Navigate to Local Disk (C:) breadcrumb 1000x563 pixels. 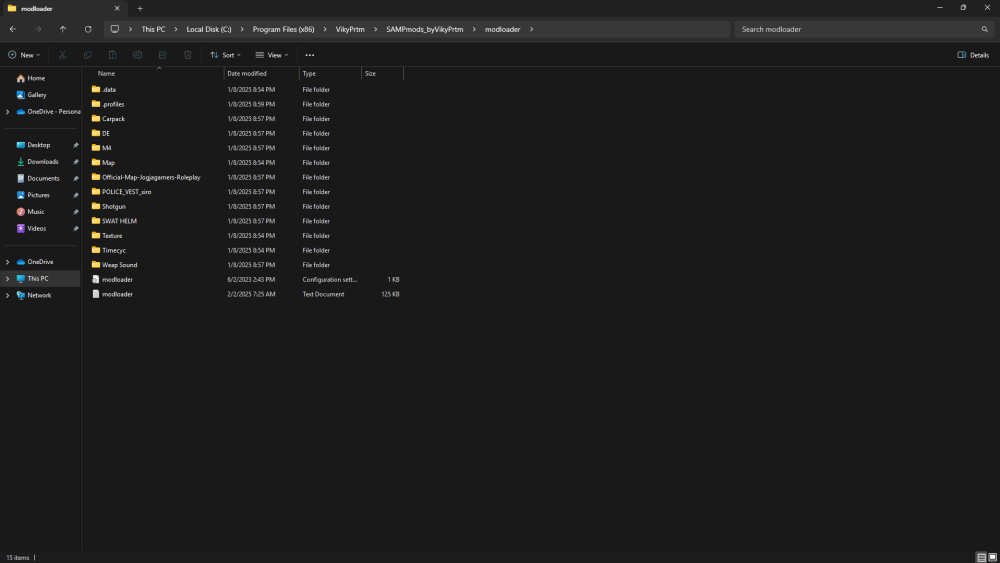[209, 29]
